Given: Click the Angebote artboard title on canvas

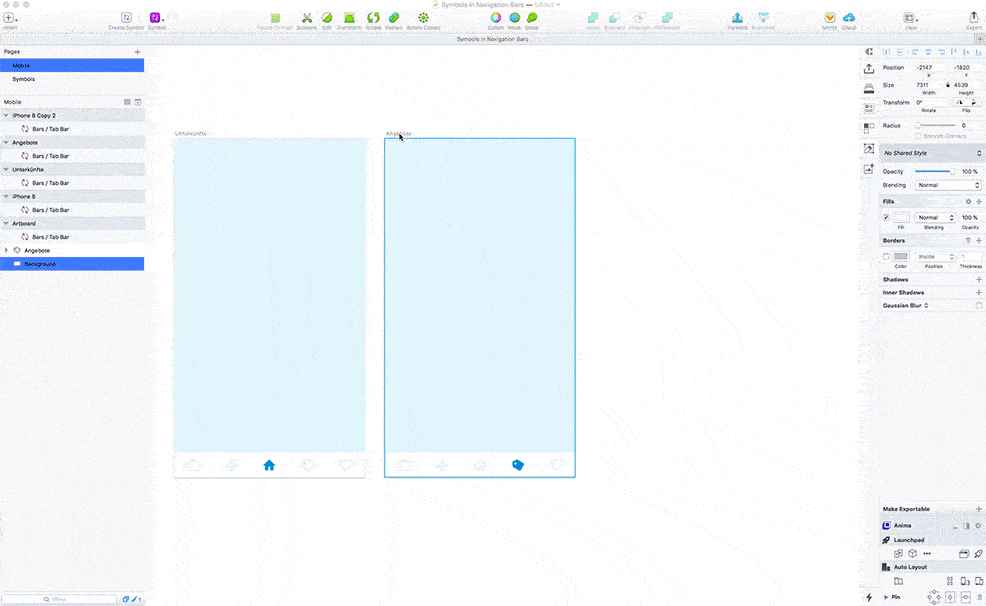Looking at the screenshot, I should click(399, 133).
